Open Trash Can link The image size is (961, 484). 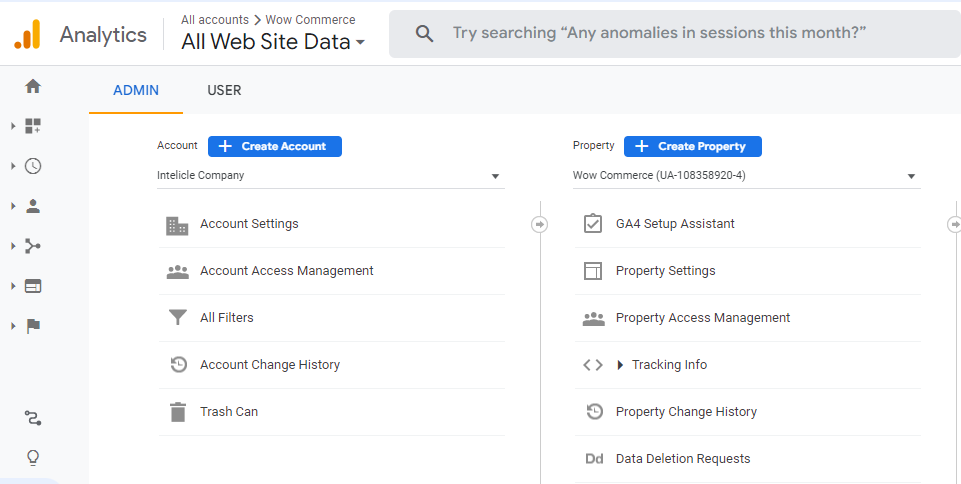click(229, 412)
